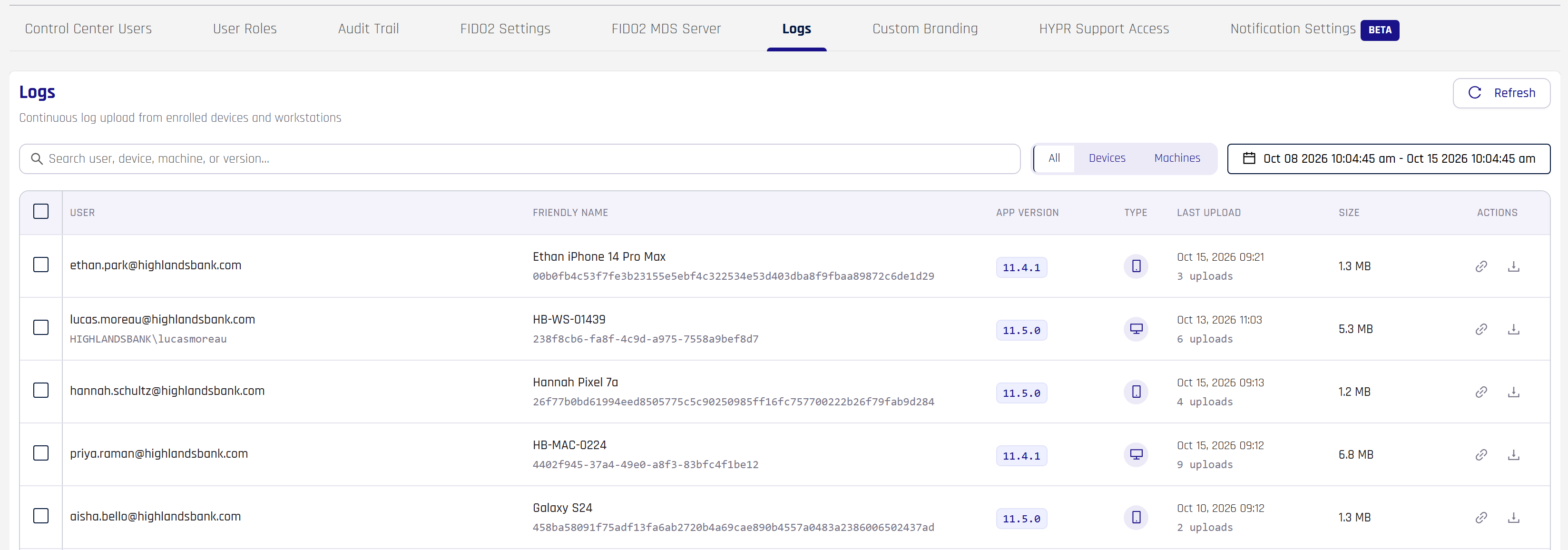Click the desktop type icon for HB-MAC-0224
1568x550 pixels.
(1136, 454)
